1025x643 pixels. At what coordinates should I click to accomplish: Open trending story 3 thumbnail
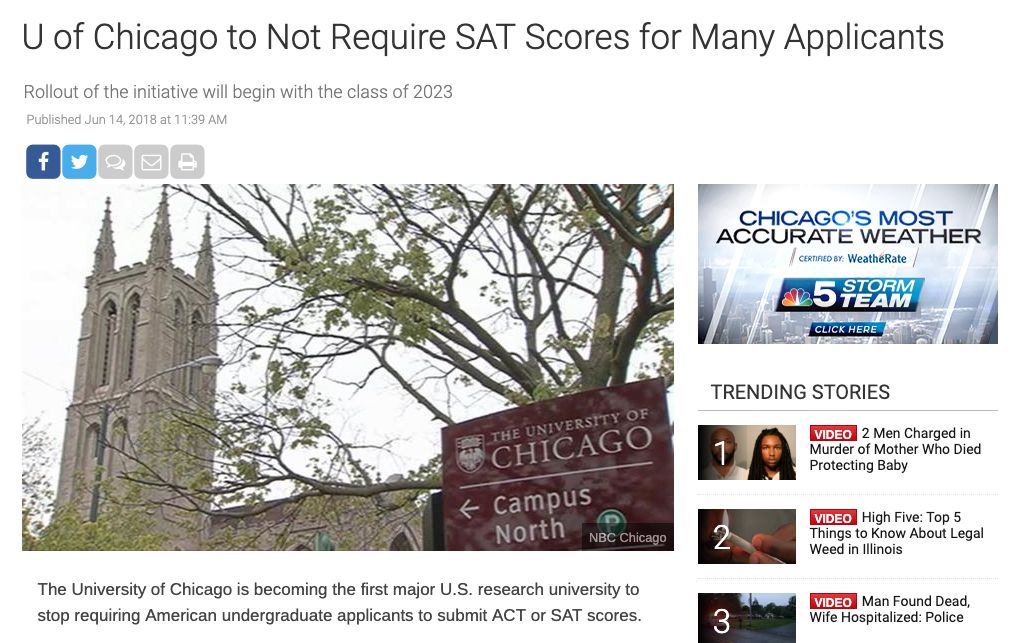click(747, 618)
